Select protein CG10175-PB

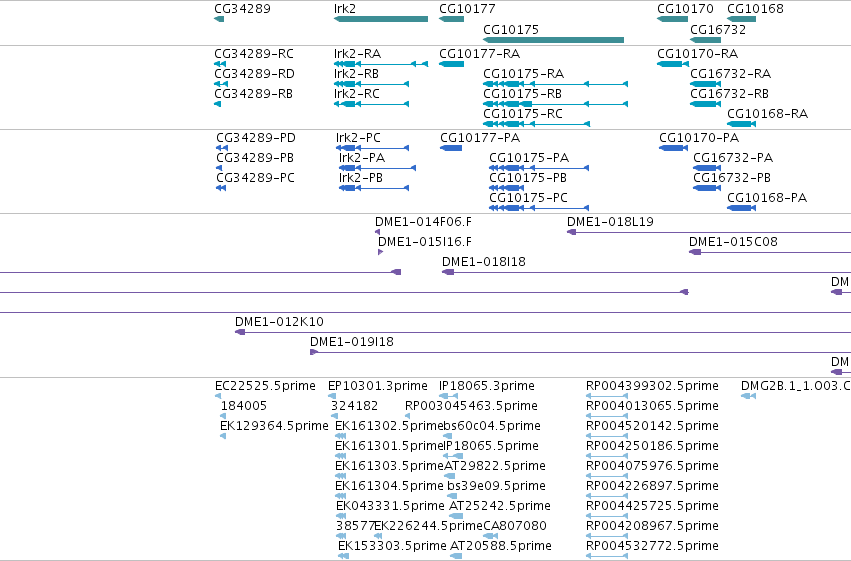[x=528, y=178]
